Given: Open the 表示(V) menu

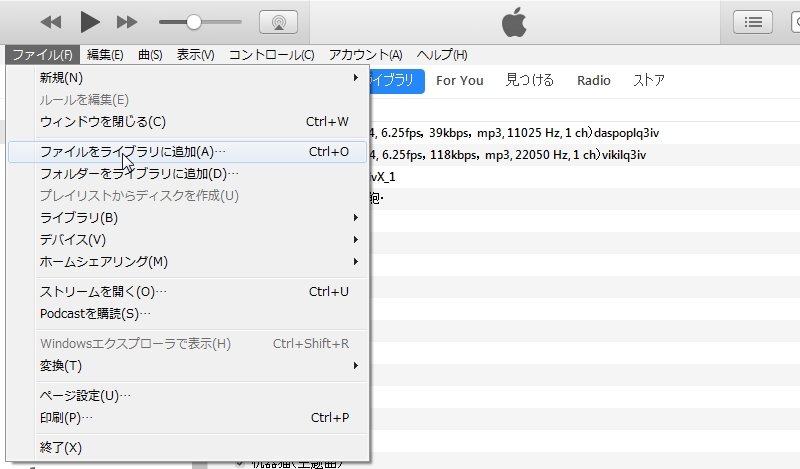Looking at the screenshot, I should tap(195, 55).
